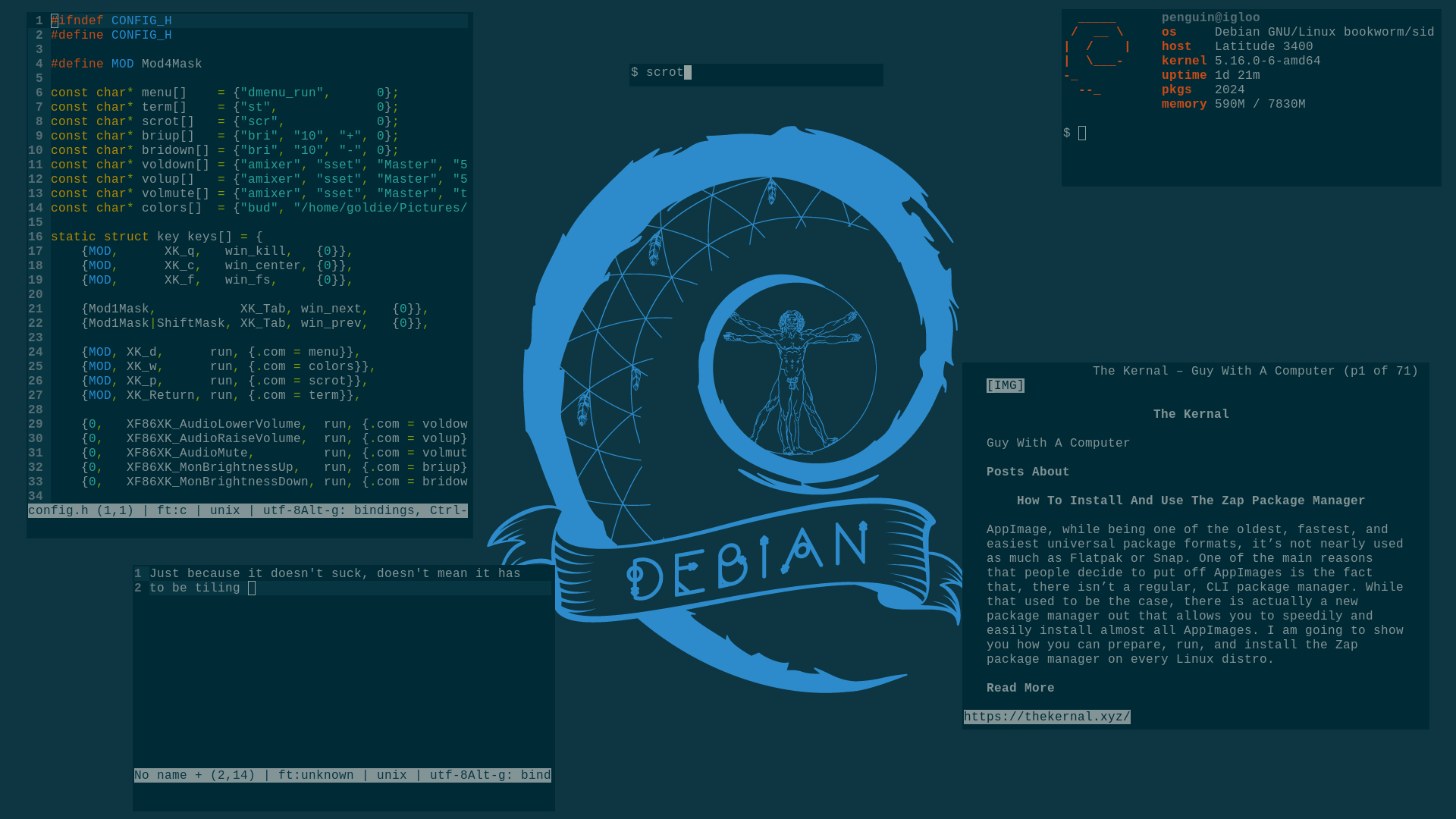Click the scrot[] definition line with "scr"
Screen dimensions: 1456x819
click(x=225, y=122)
